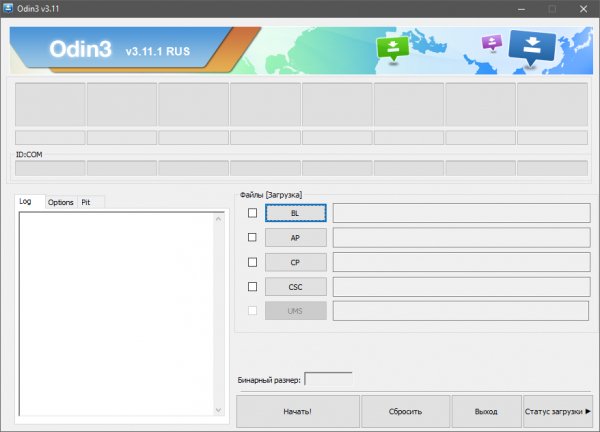Choose a firmware file with AP button

[296, 238]
